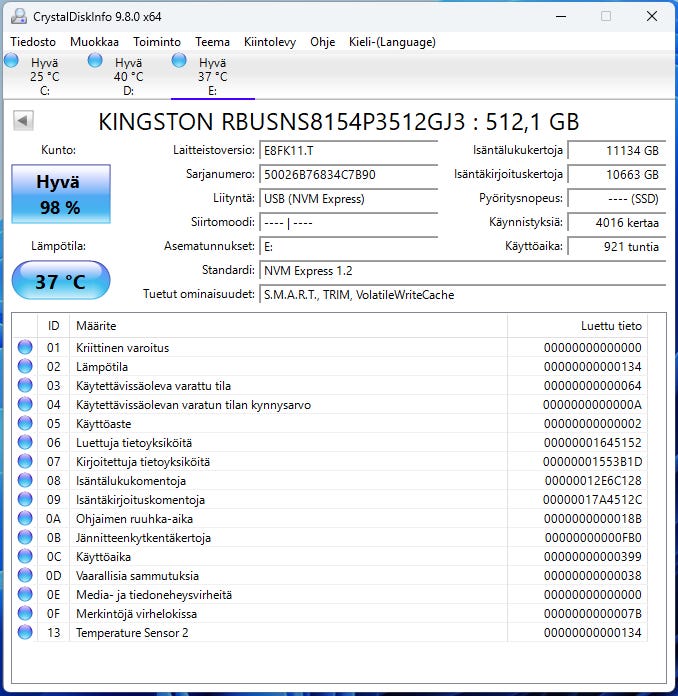Click status icon for Temperature Sensor 2 row

point(25,632)
